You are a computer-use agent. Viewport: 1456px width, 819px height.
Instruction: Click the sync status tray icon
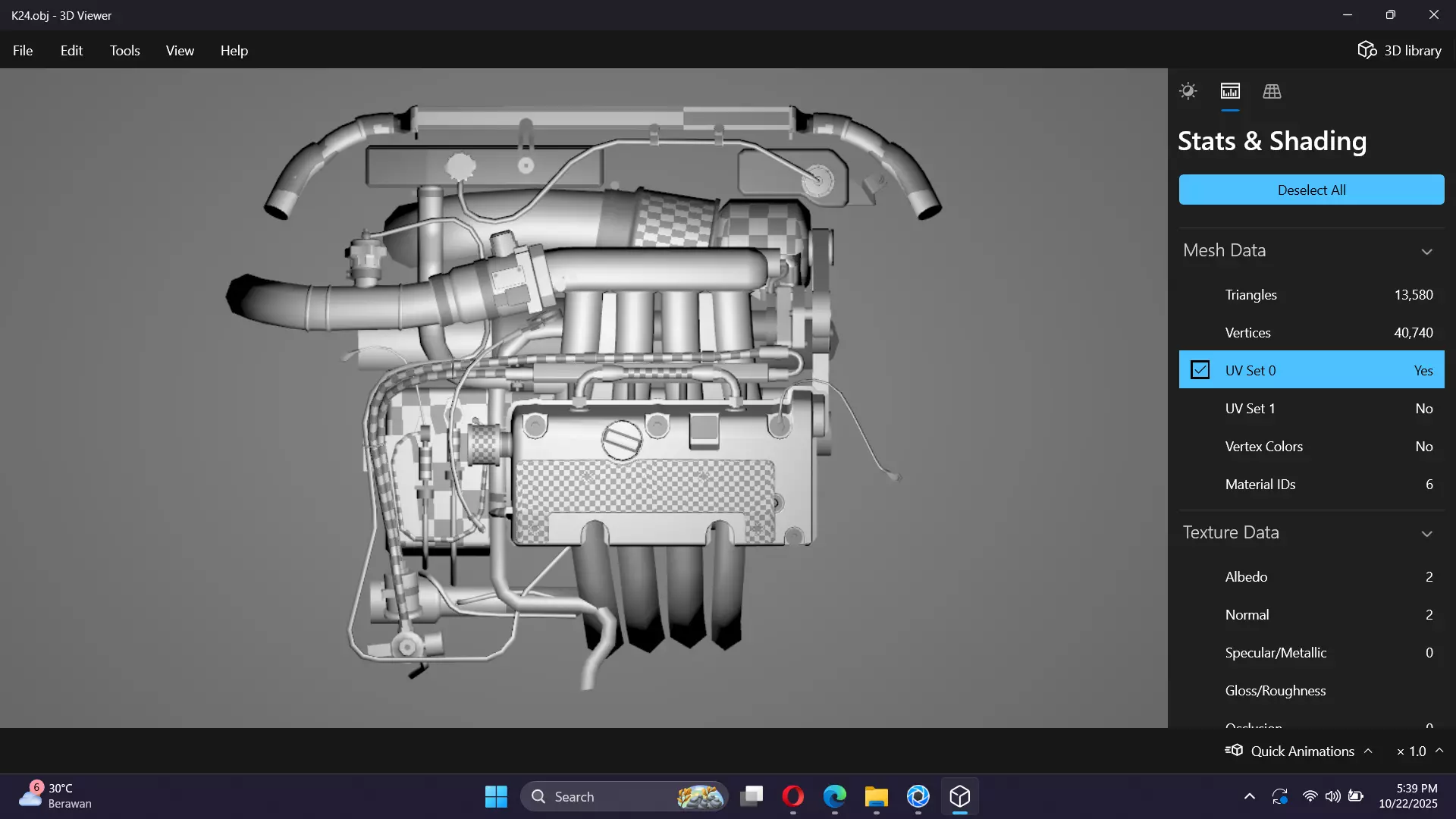click(1280, 796)
